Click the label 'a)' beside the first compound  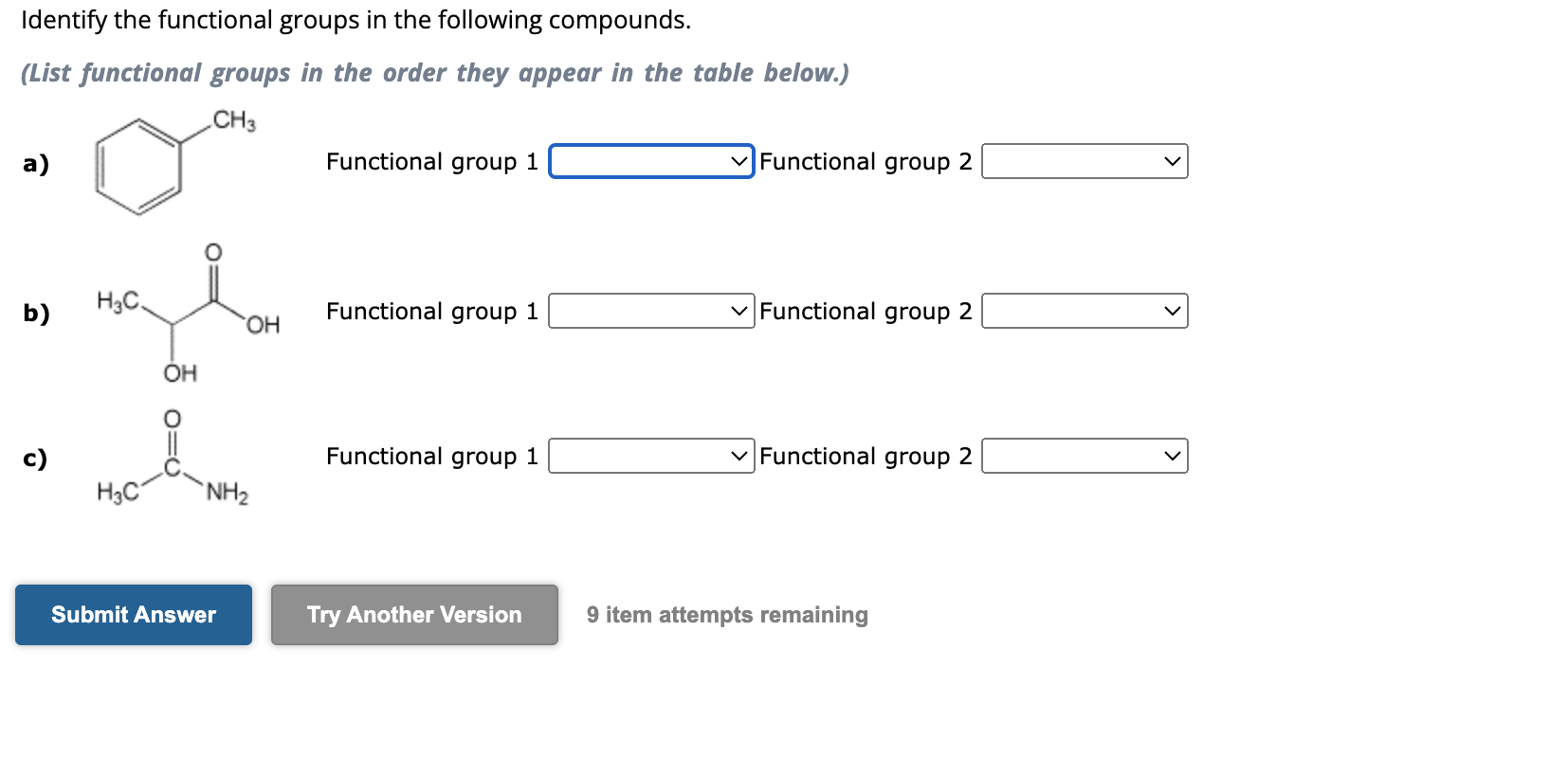[x=35, y=163]
